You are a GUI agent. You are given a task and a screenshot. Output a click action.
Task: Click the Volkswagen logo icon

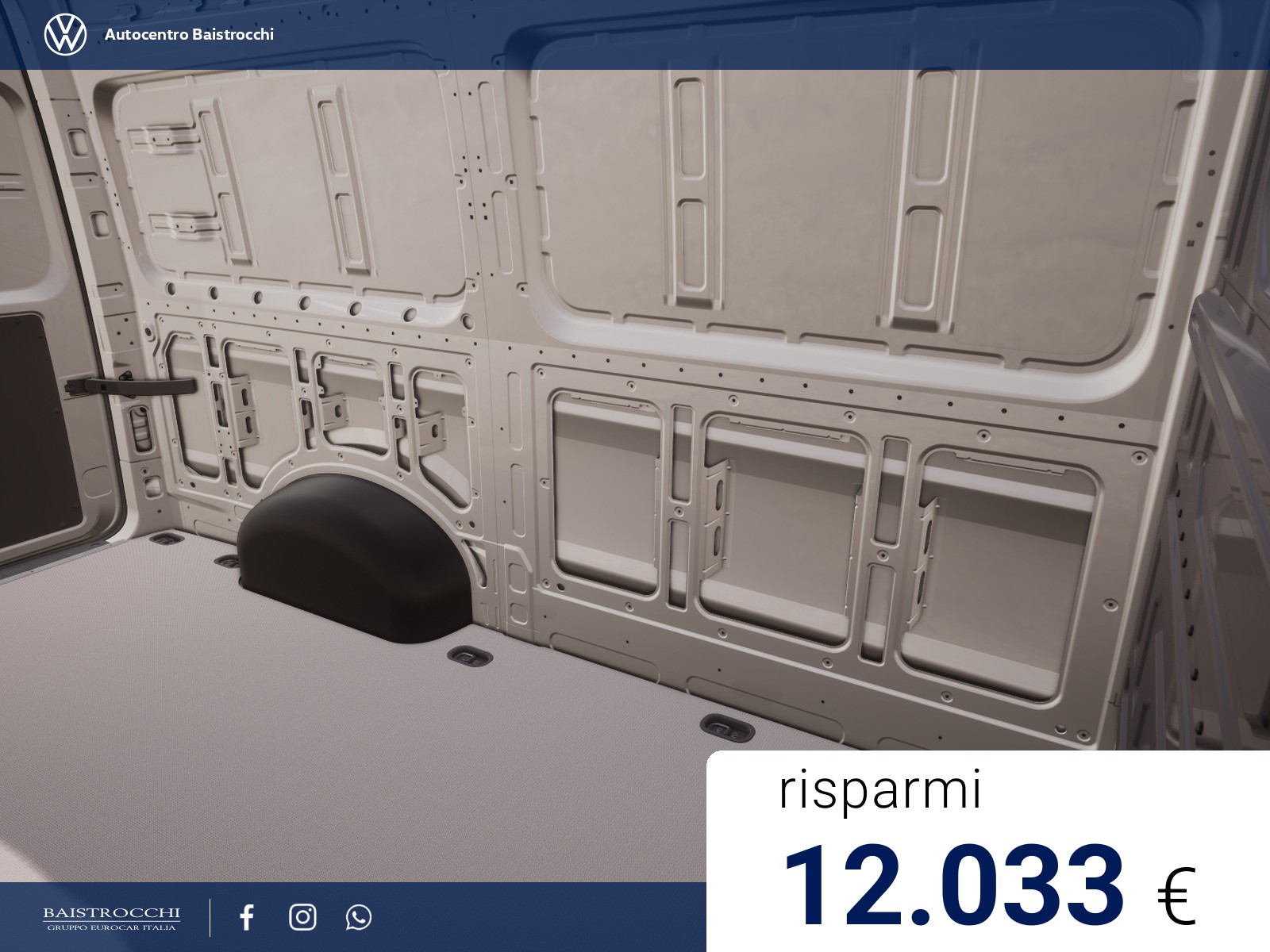click(65, 35)
